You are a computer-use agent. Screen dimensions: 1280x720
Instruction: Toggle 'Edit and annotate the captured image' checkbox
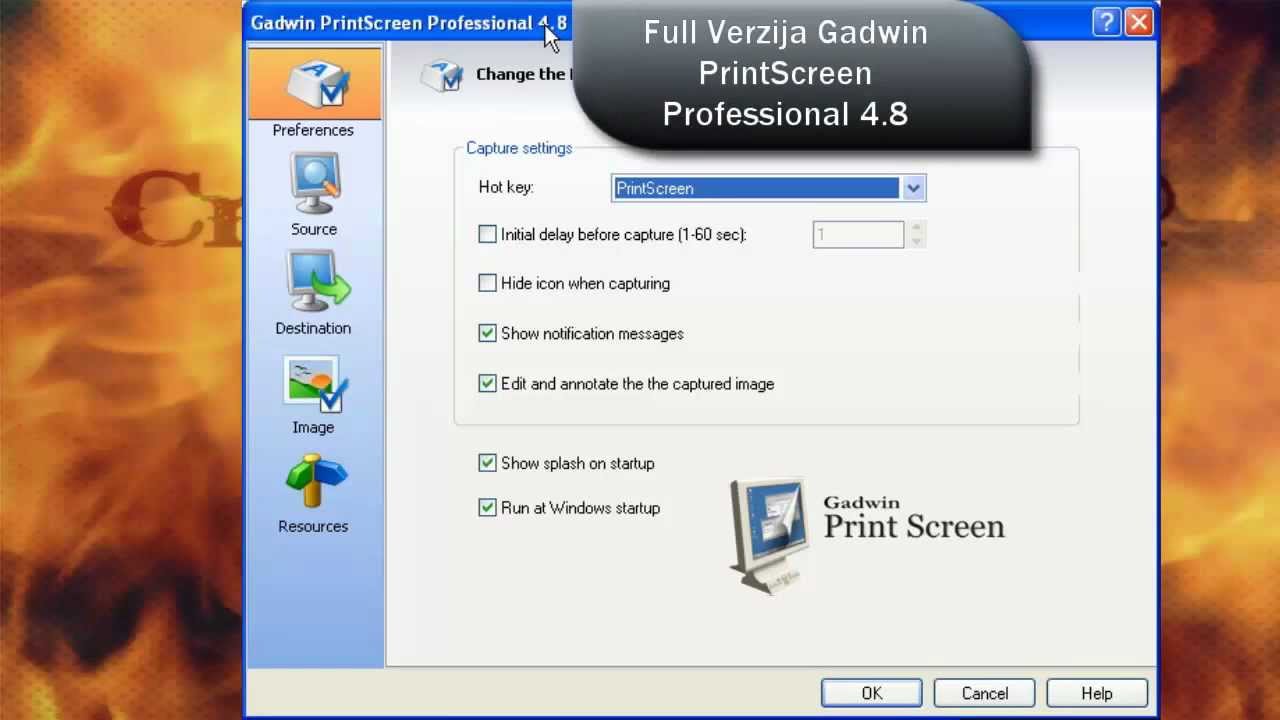point(487,383)
